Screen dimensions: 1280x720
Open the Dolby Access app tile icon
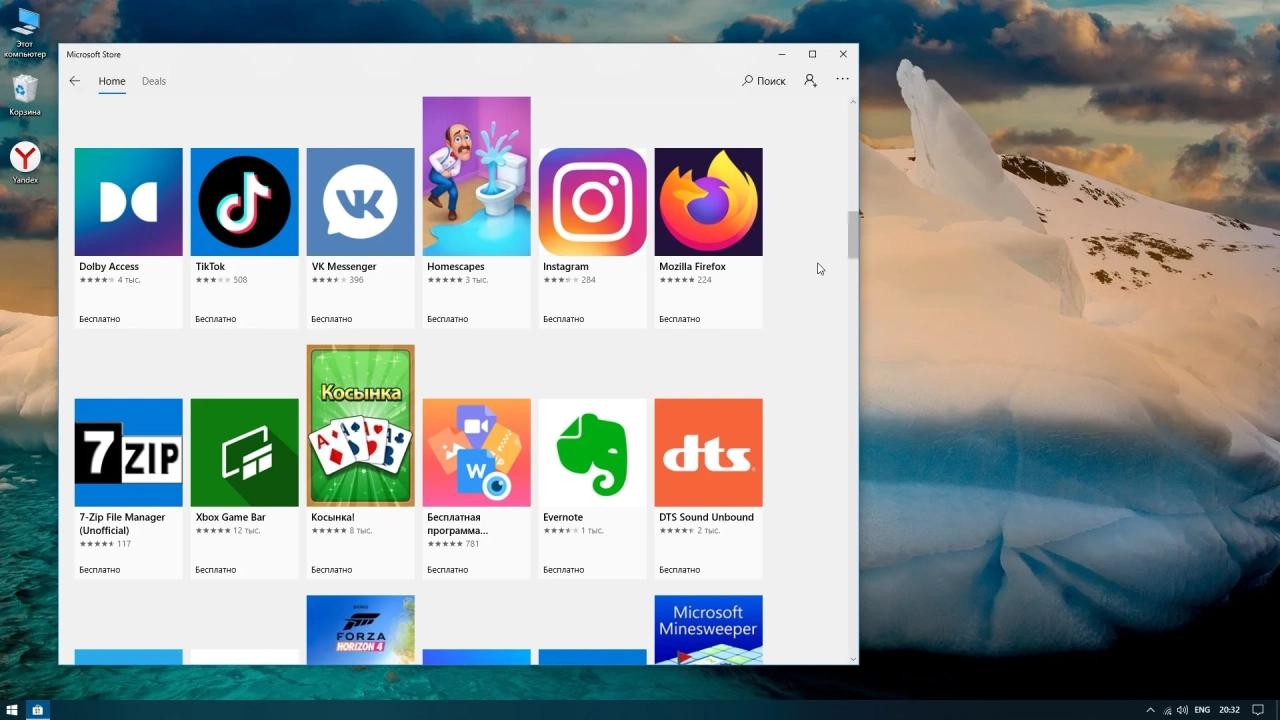point(129,202)
